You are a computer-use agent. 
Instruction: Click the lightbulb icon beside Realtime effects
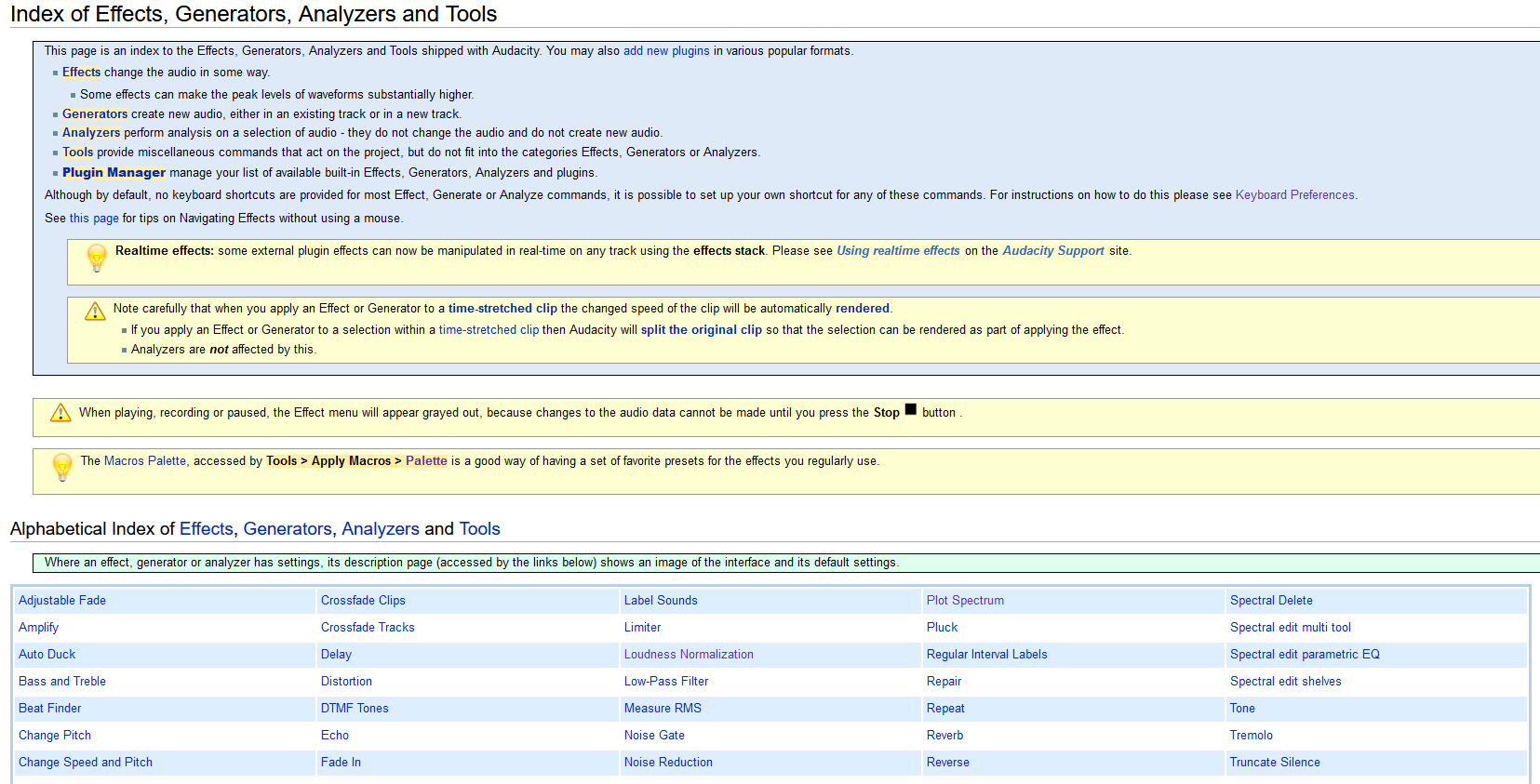[x=97, y=258]
